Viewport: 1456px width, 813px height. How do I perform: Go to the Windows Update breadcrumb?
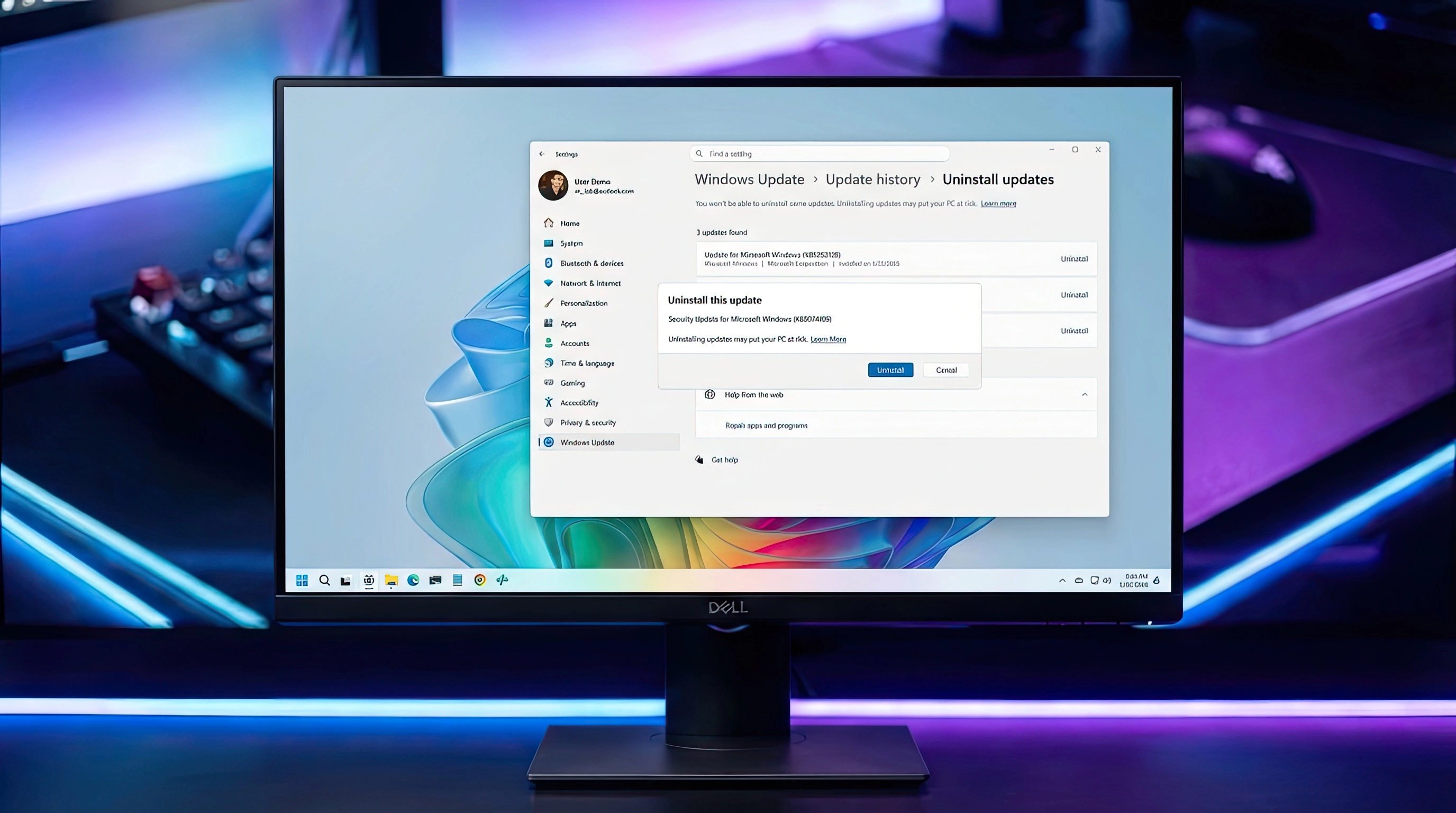click(749, 179)
